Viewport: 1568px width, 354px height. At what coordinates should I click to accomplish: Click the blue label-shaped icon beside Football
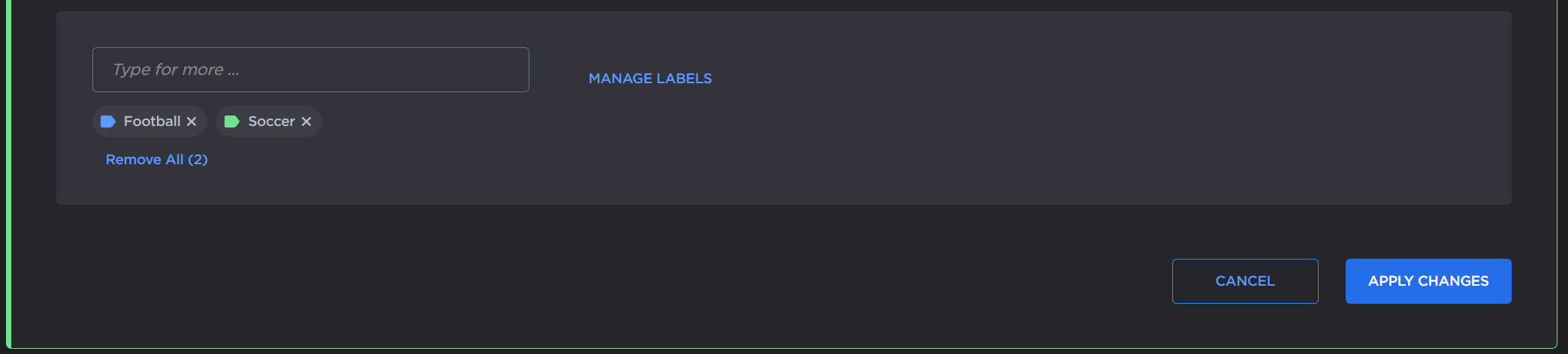(107, 121)
